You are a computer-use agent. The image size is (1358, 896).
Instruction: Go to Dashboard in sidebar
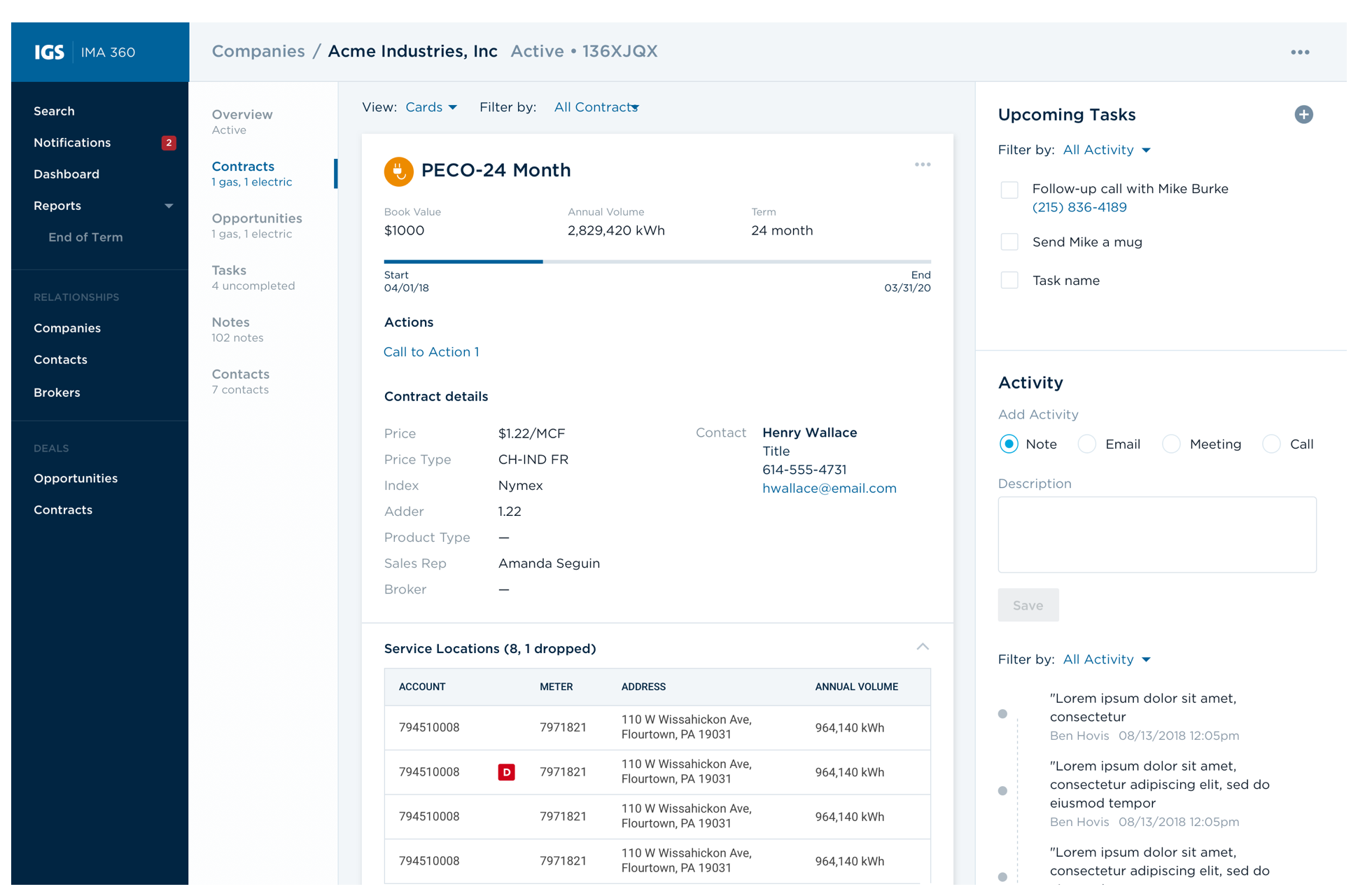point(66,174)
